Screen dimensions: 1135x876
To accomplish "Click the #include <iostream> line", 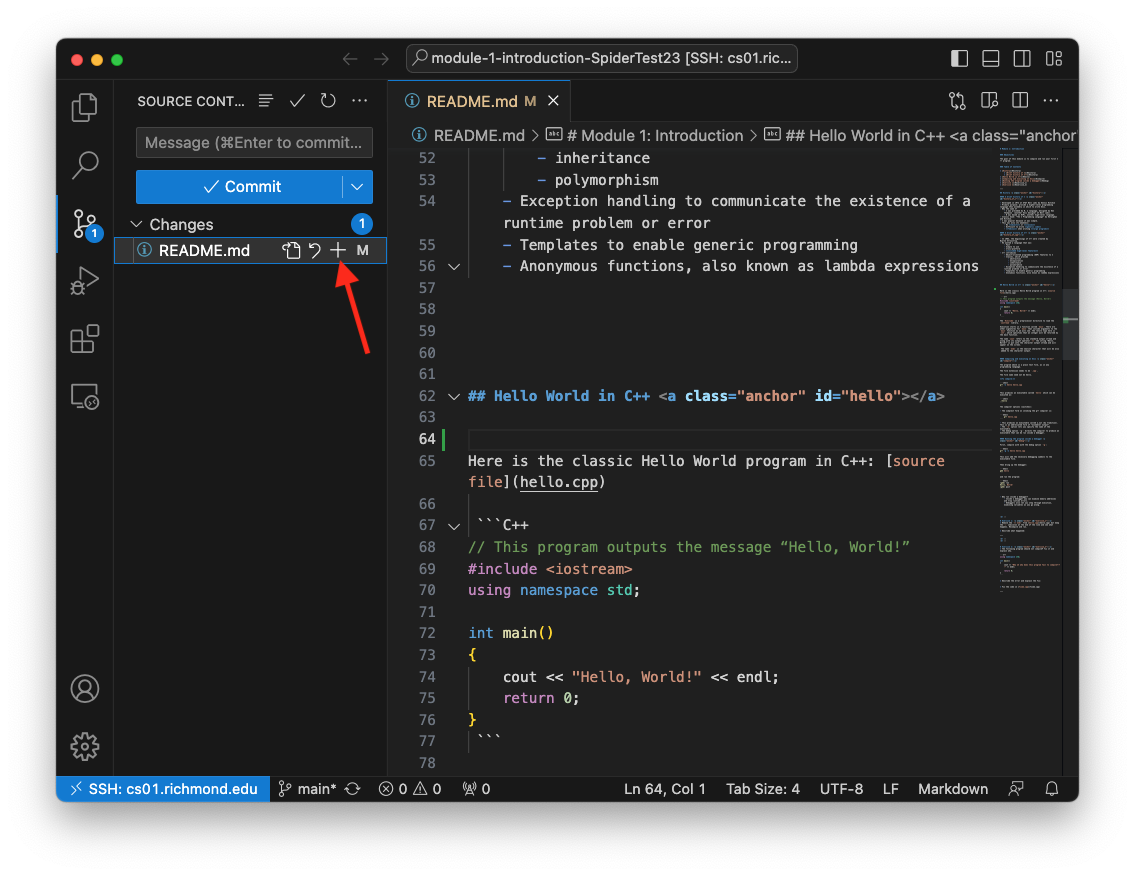I will (x=550, y=569).
